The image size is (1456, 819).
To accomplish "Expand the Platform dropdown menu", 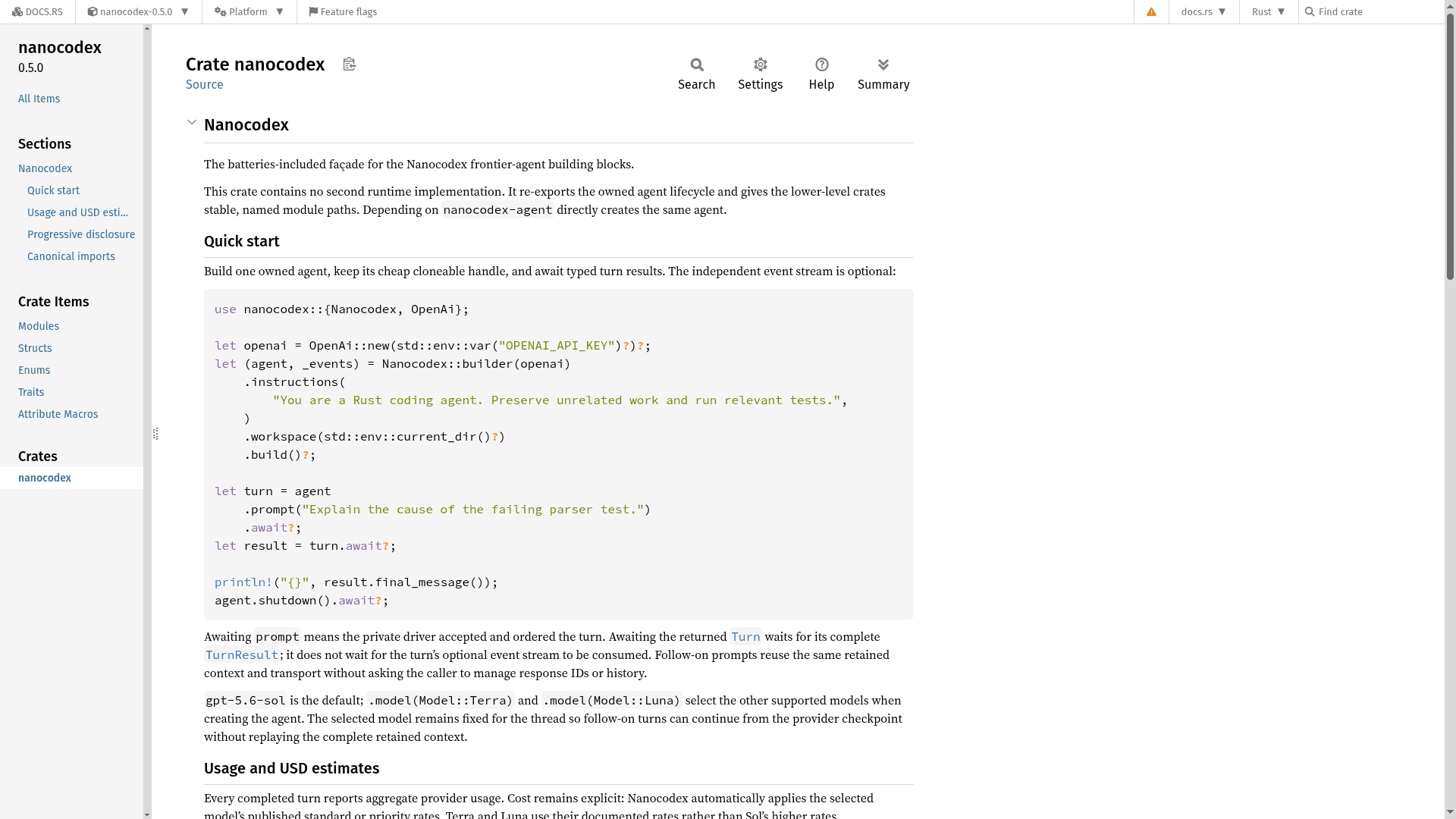I will pyautogui.click(x=249, y=12).
